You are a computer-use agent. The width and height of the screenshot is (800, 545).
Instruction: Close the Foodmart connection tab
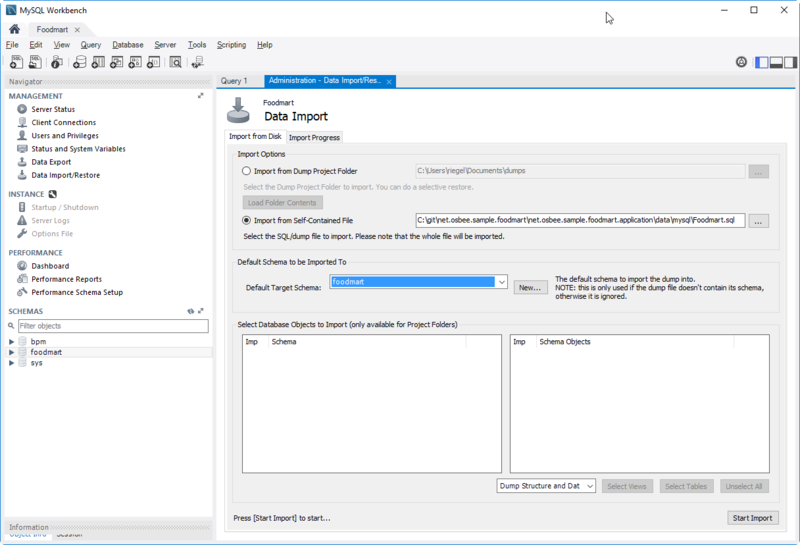[77, 30]
